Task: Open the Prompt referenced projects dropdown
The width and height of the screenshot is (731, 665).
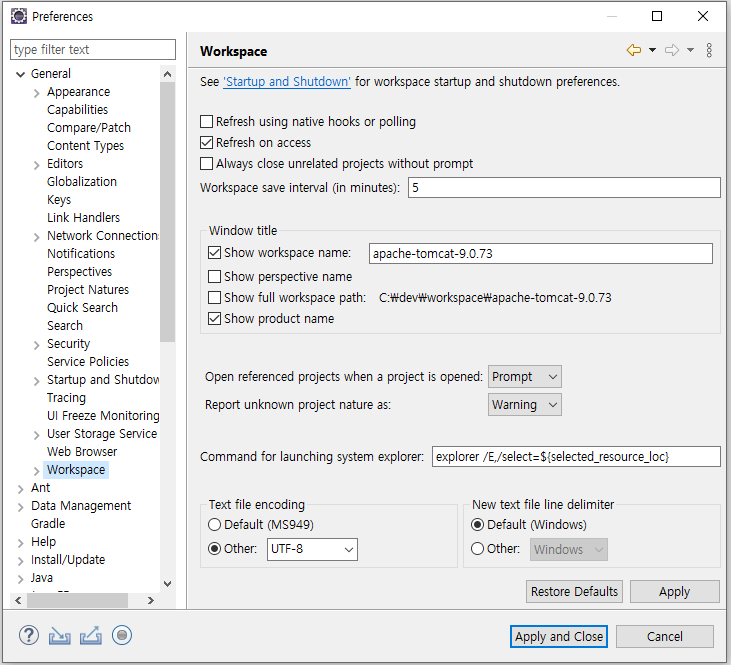Action: coord(524,376)
